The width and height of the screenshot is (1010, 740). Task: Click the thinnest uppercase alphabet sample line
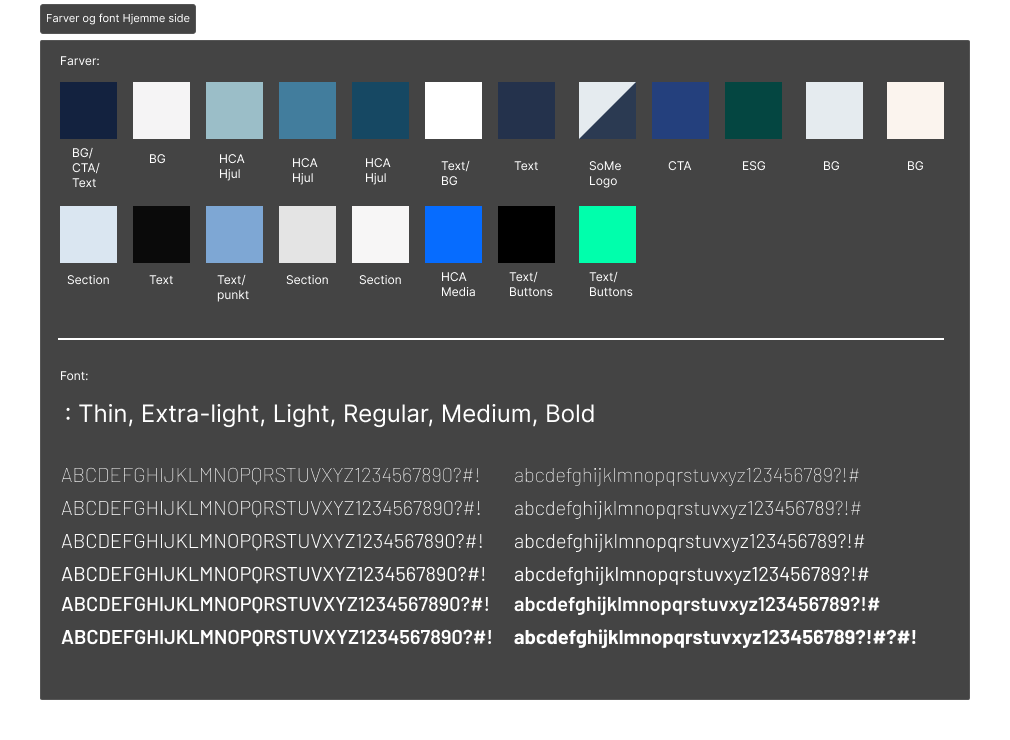pyautogui.click(x=271, y=475)
